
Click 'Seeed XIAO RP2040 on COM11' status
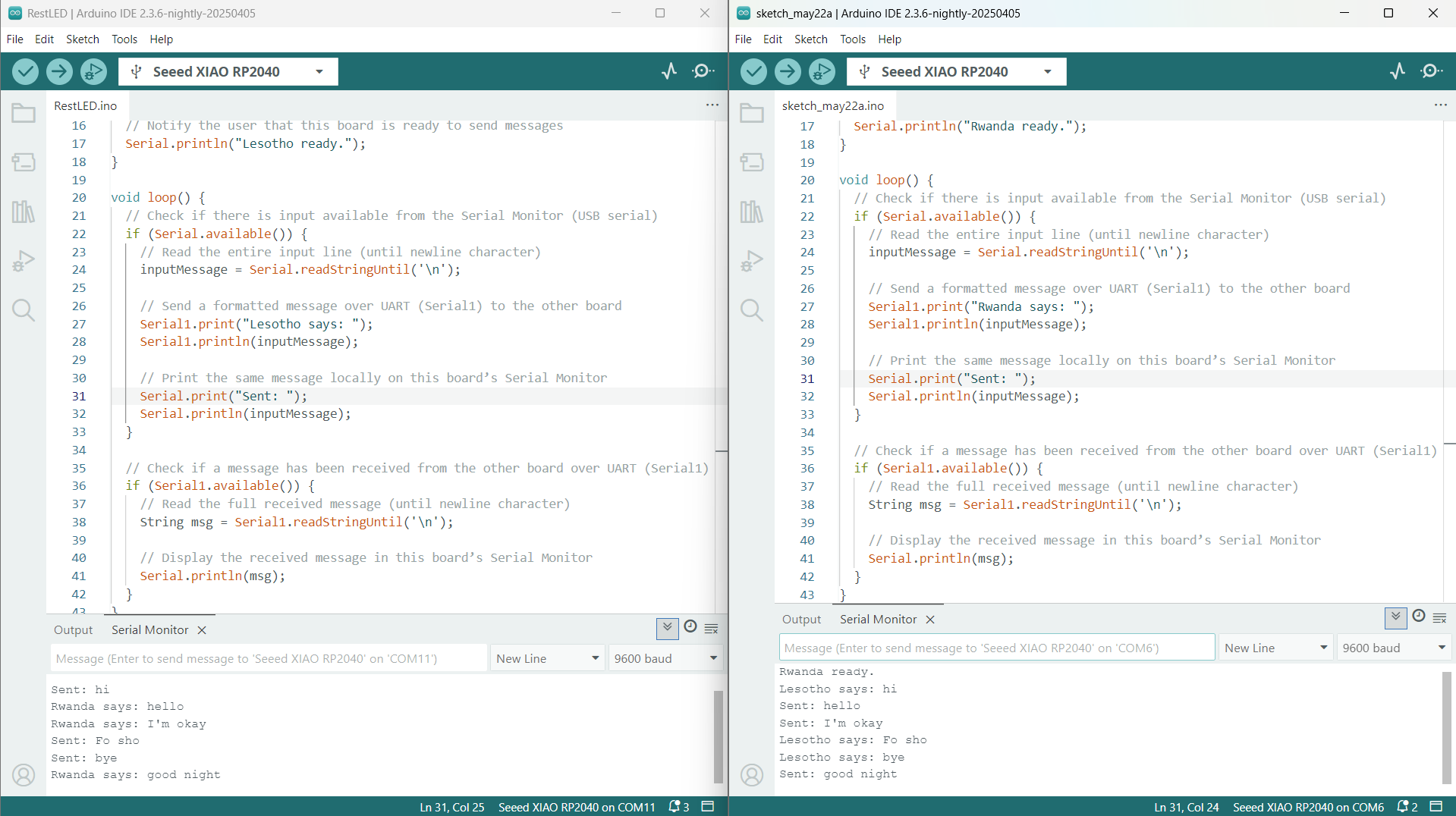click(577, 807)
